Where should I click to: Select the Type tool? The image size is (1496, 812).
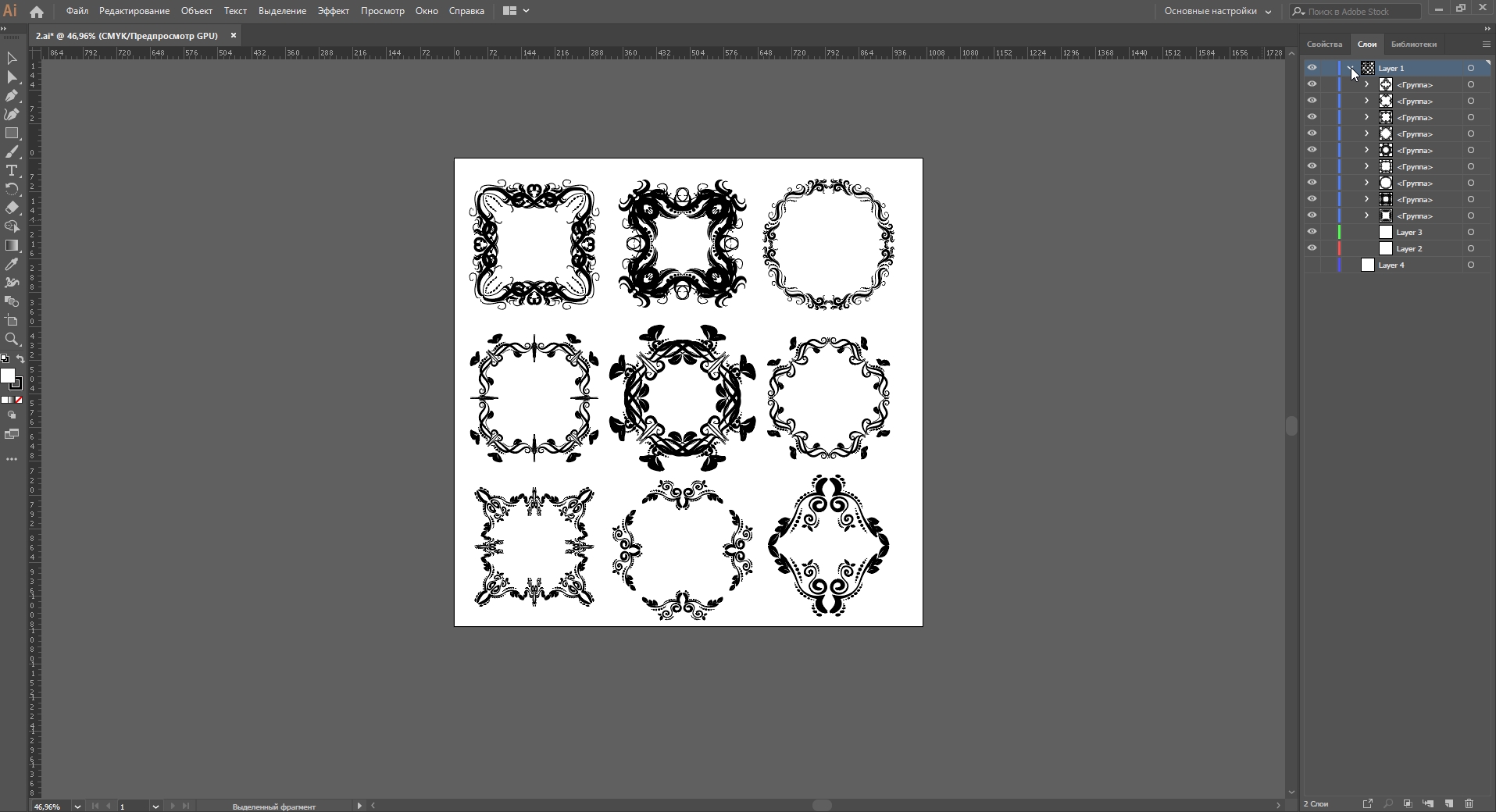pos(12,171)
